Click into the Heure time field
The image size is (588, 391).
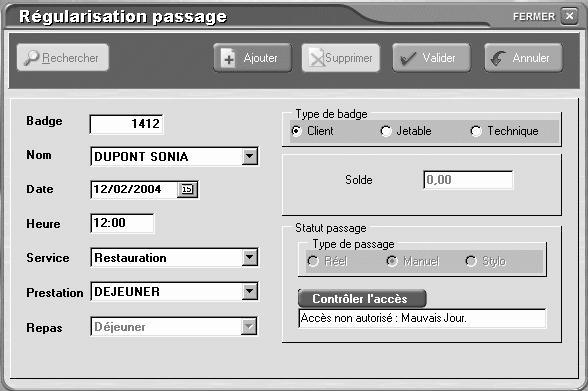pos(122,223)
